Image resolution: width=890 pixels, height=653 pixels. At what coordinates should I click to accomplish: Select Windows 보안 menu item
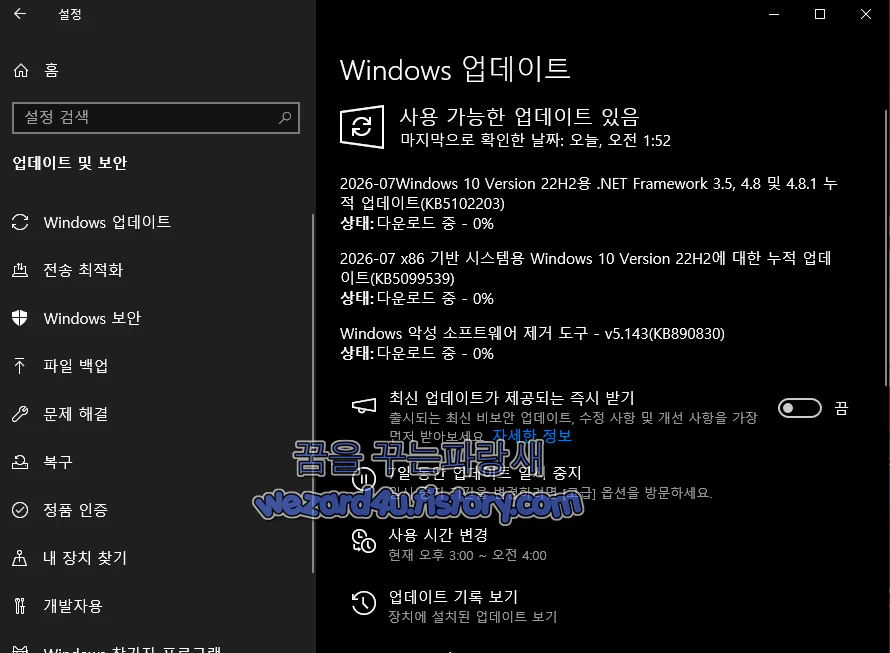[x=156, y=318]
